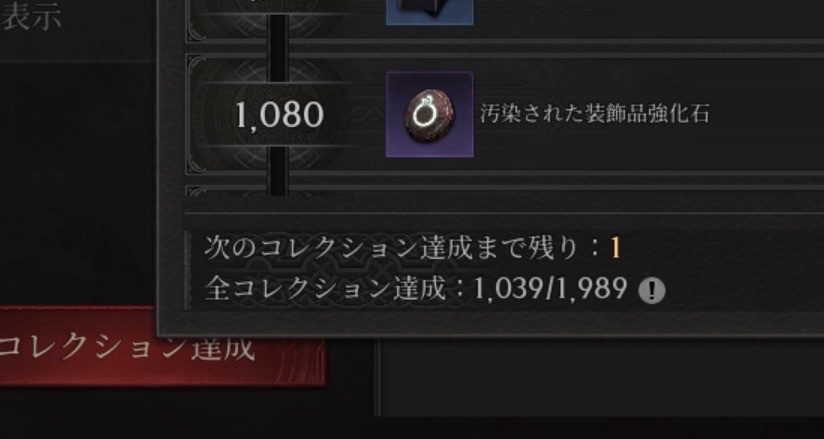Click the 汚染された装飾品強化石 item name
Screen dimensions: 824x439
[x=594, y=114]
